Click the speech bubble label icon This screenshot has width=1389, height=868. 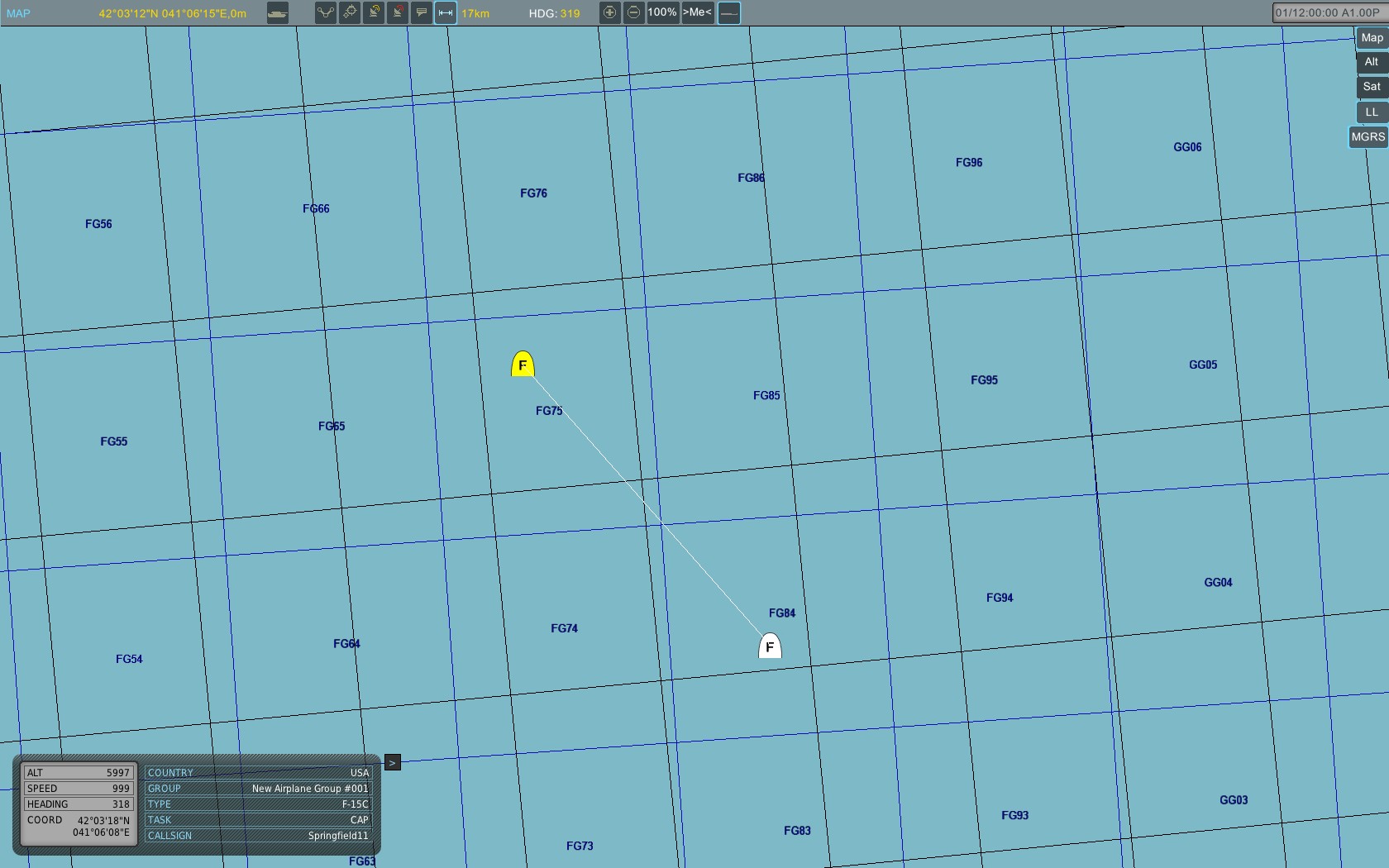(x=422, y=13)
